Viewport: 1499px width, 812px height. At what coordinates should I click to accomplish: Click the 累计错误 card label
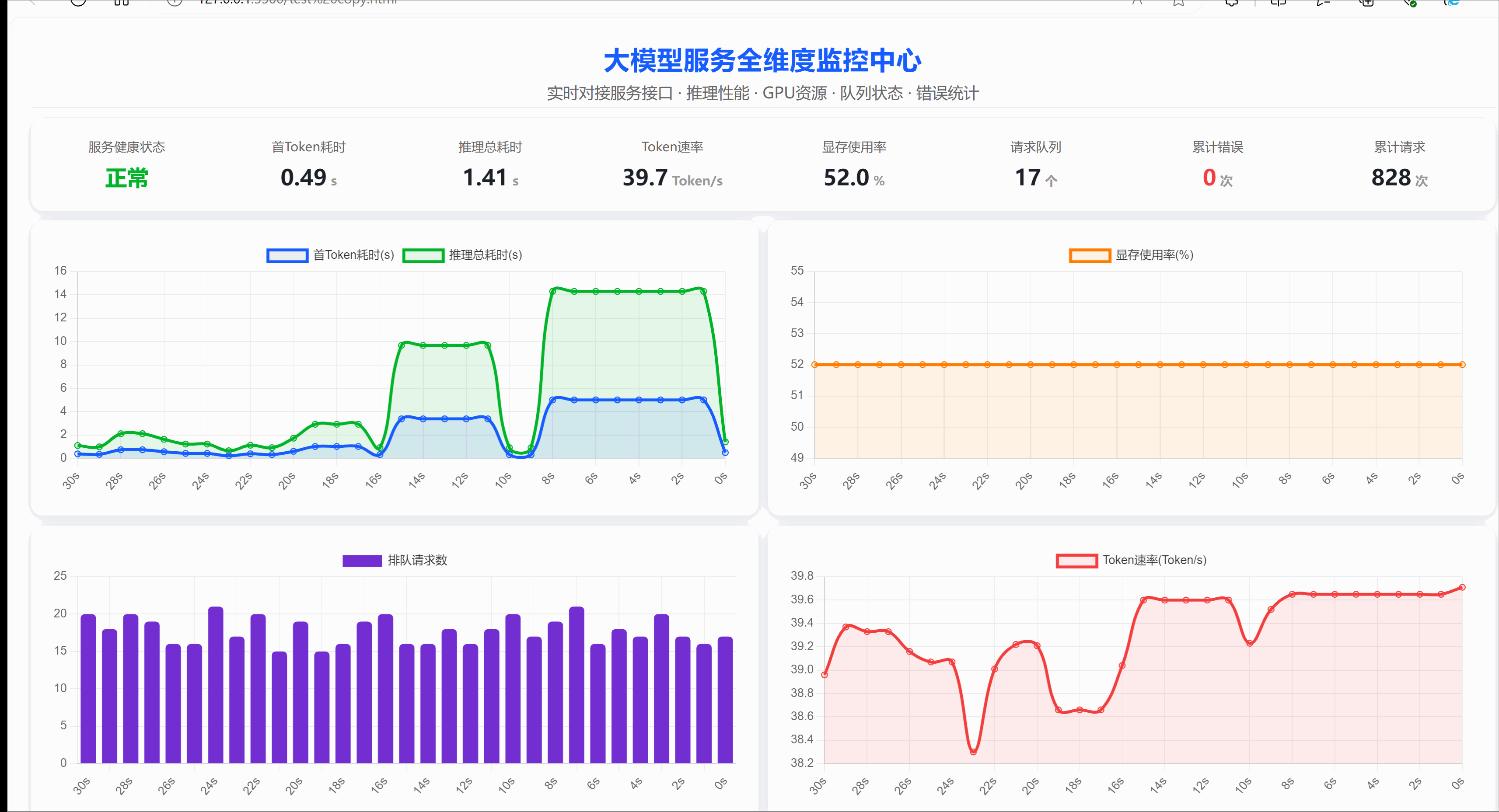pyautogui.click(x=1217, y=147)
